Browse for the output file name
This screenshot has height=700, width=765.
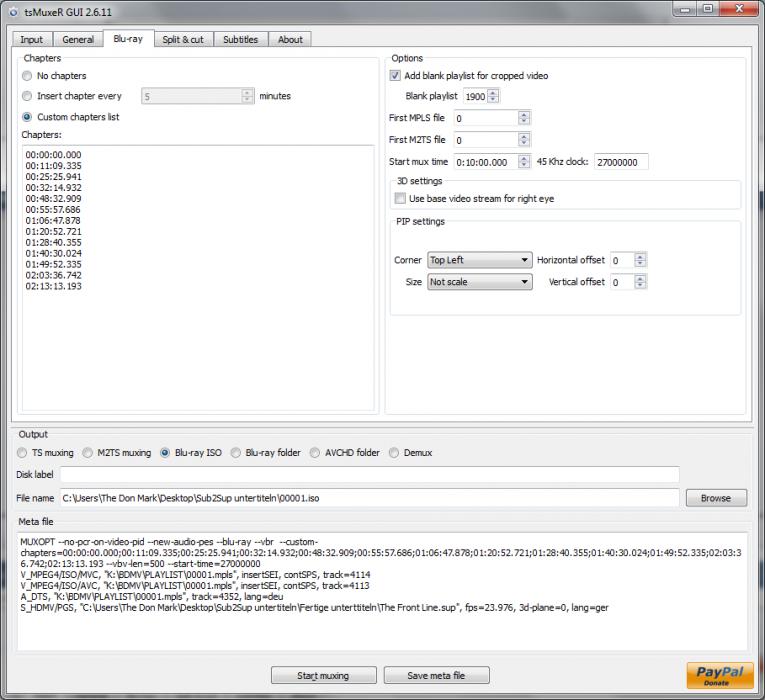tap(715, 498)
